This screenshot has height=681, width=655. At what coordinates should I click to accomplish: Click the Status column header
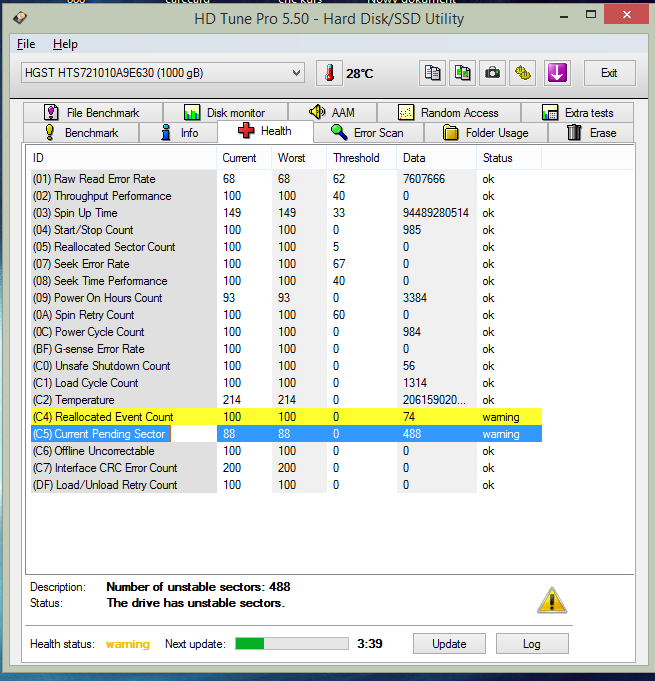tap(509, 158)
